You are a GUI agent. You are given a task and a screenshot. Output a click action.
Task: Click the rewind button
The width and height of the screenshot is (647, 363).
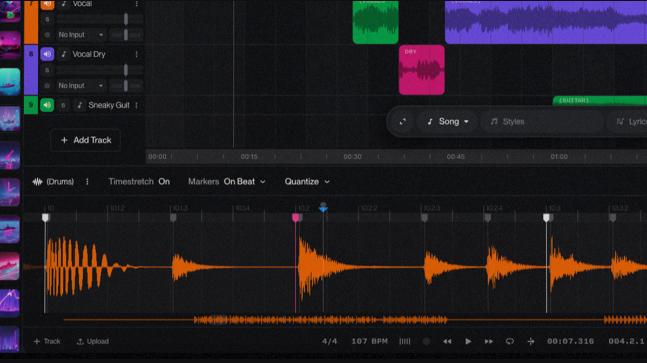447,342
